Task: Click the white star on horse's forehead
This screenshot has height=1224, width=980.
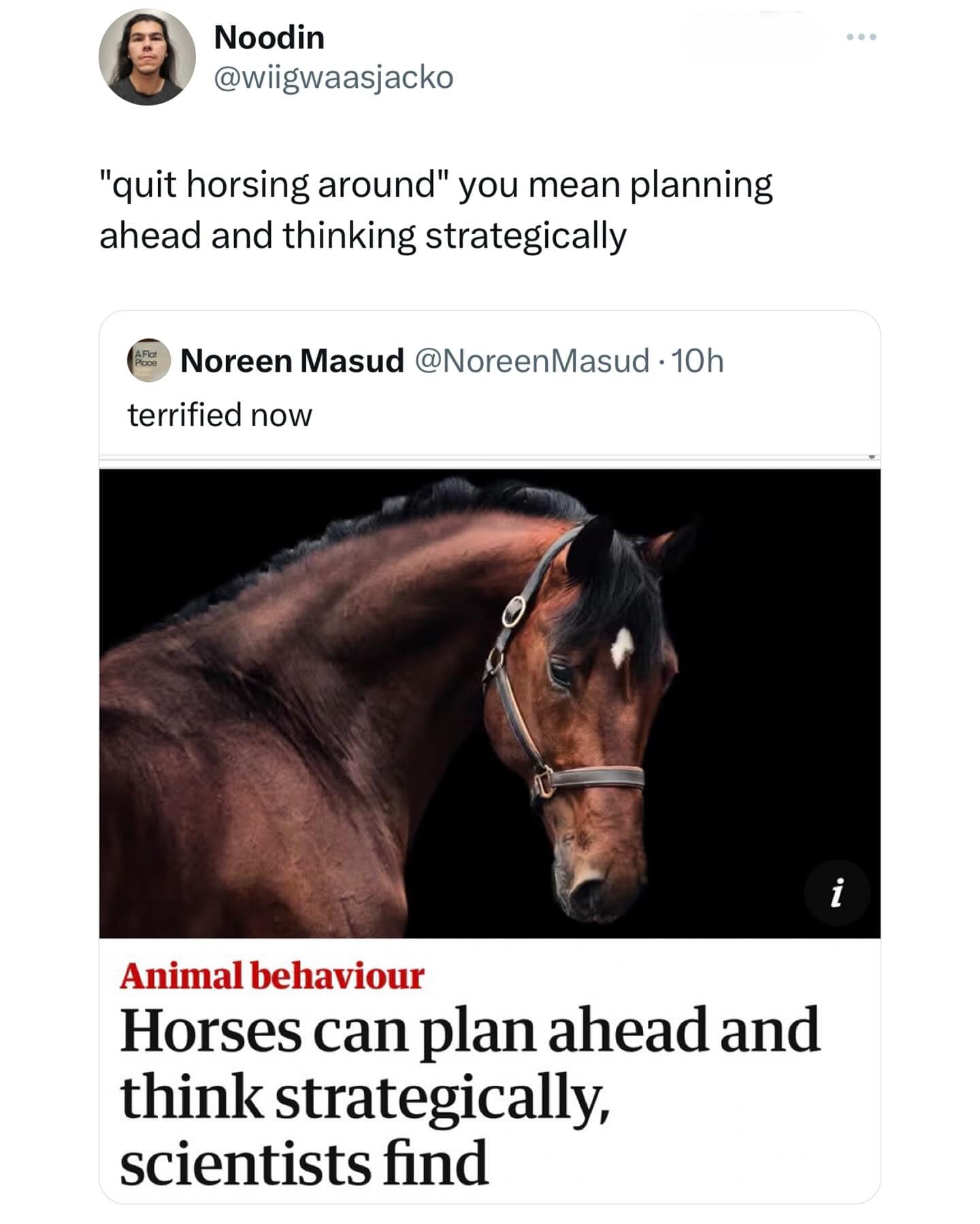Action: (x=621, y=646)
